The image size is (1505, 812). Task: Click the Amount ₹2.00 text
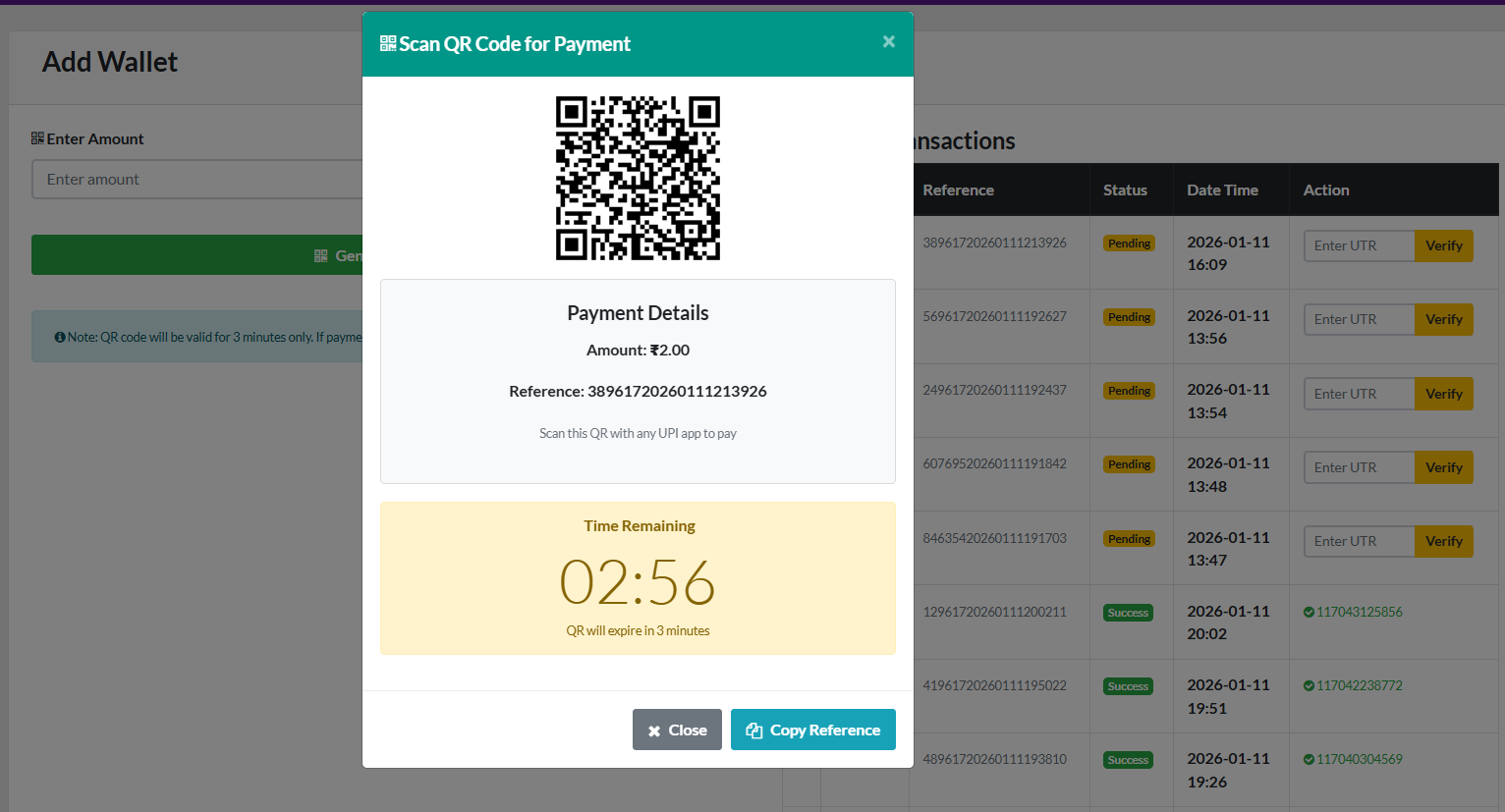[x=638, y=350]
